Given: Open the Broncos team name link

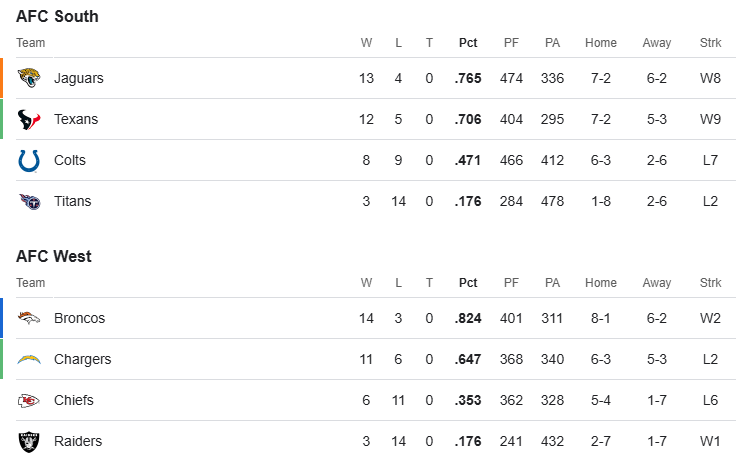Looking at the screenshot, I should [x=80, y=318].
